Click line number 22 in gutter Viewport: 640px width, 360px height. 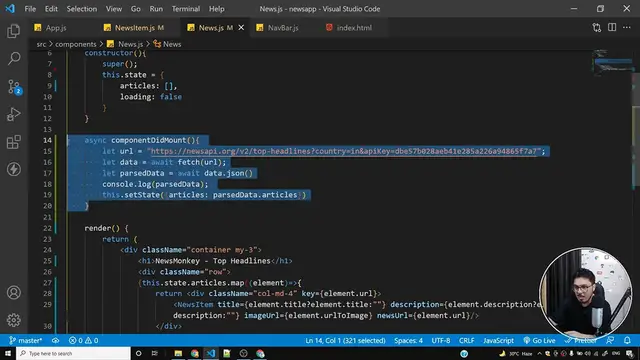47,228
